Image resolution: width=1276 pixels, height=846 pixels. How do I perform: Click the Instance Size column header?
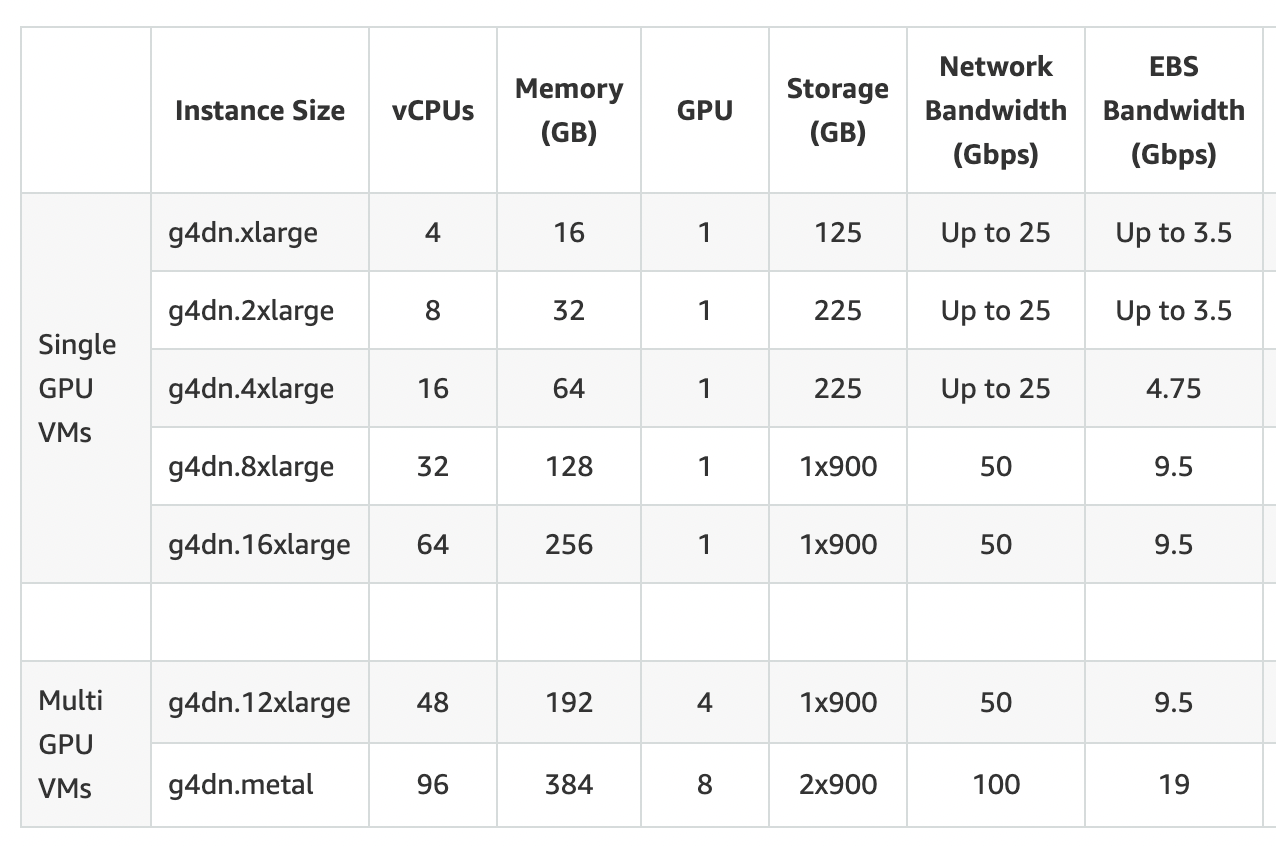[x=260, y=110]
